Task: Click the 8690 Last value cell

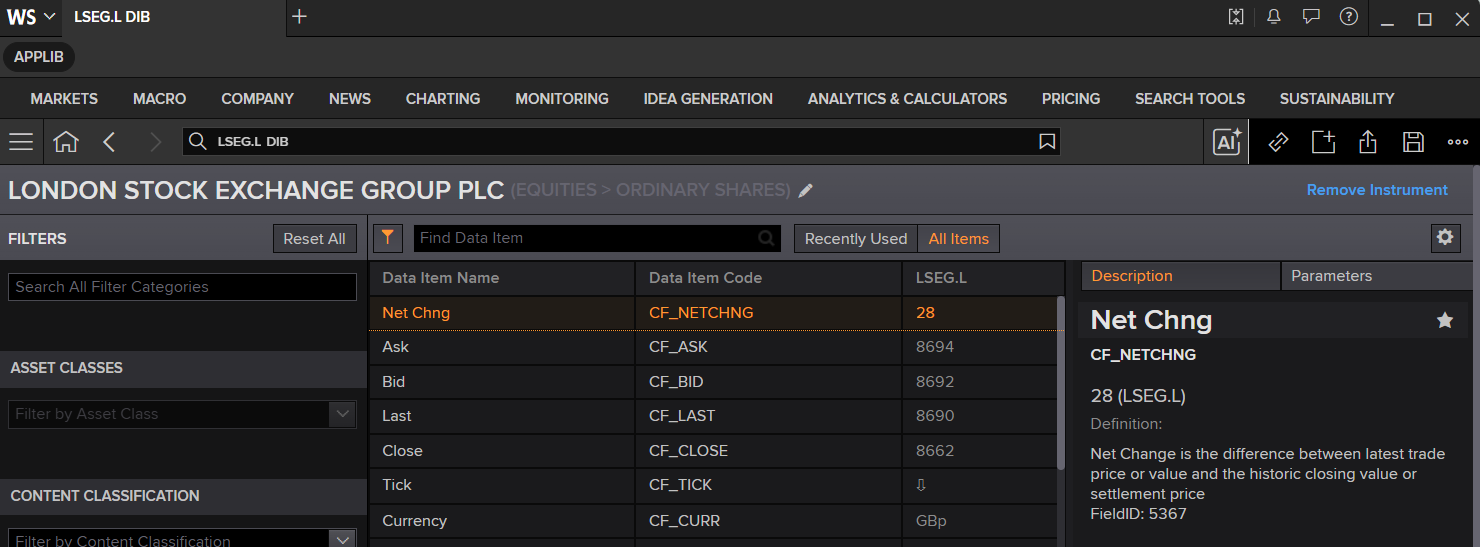Action: 979,416
